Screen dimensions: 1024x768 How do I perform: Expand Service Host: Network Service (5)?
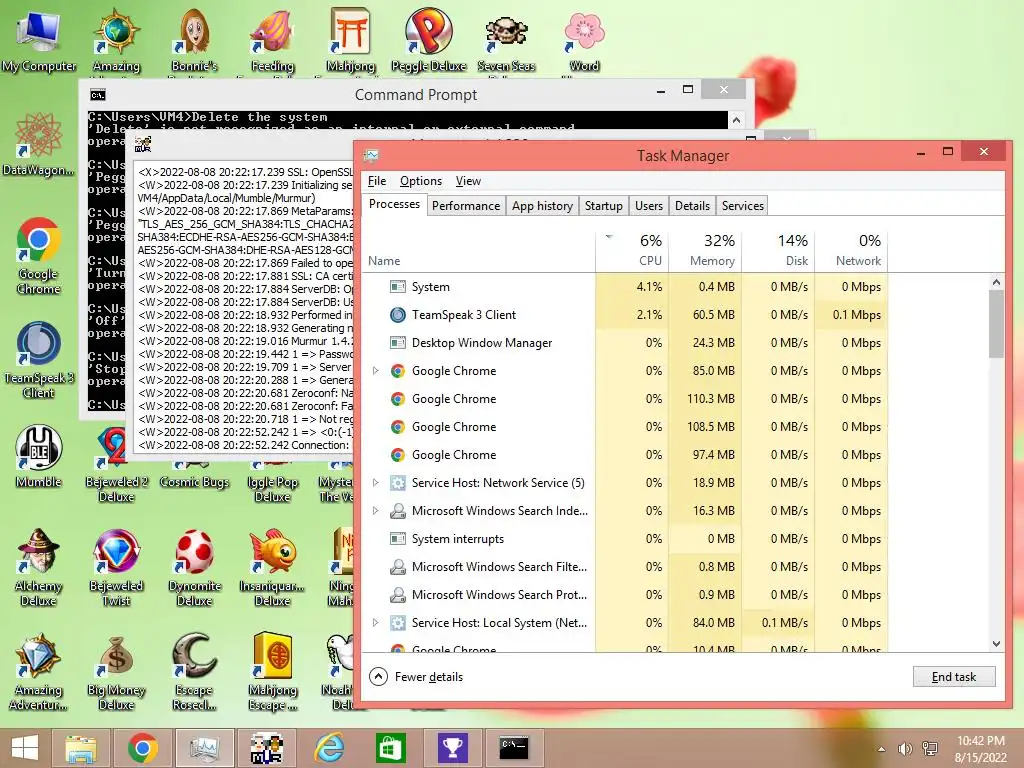(376, 483)
